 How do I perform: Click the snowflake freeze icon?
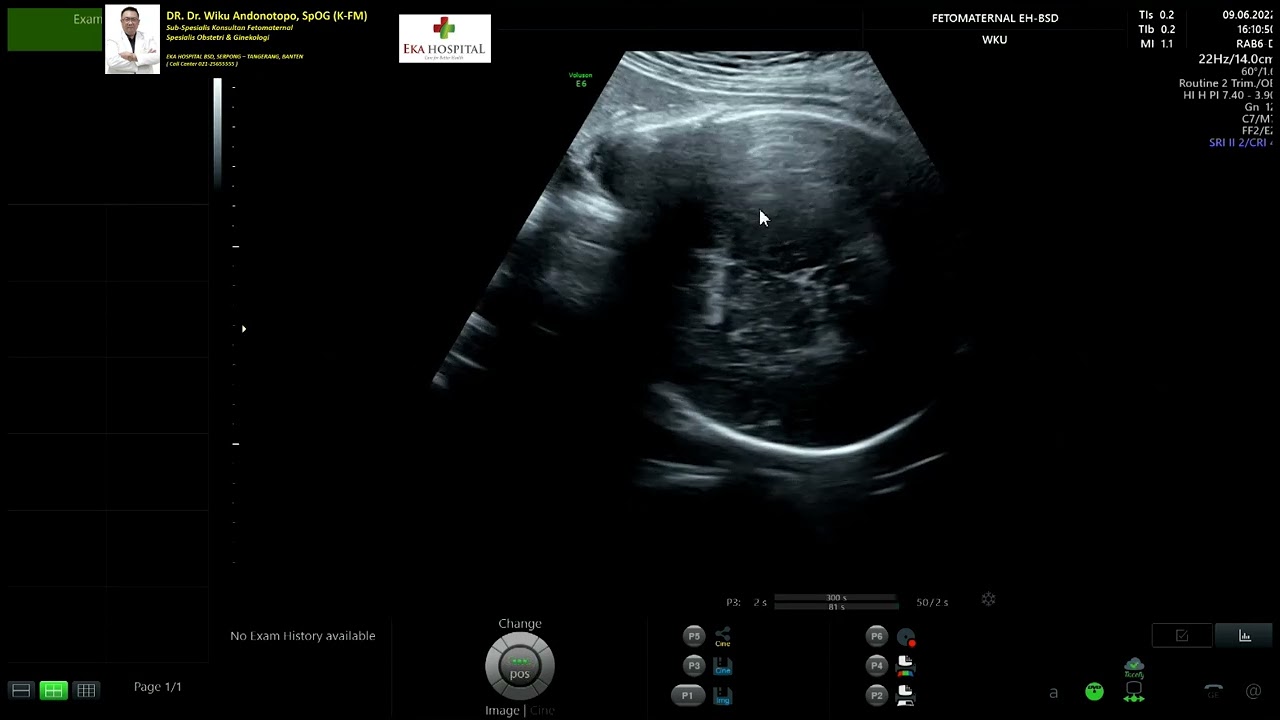pyautogui.click(x=988, y=599)
